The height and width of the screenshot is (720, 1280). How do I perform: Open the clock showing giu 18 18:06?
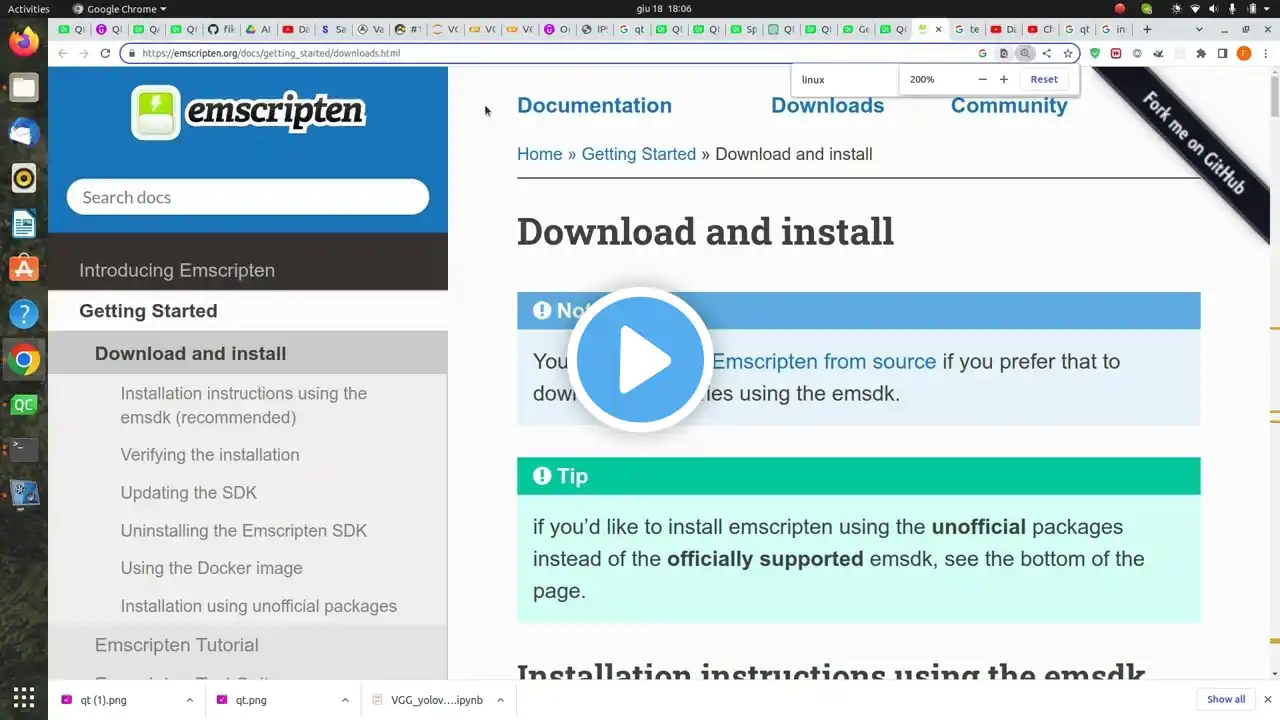click(x=664, y=9)
